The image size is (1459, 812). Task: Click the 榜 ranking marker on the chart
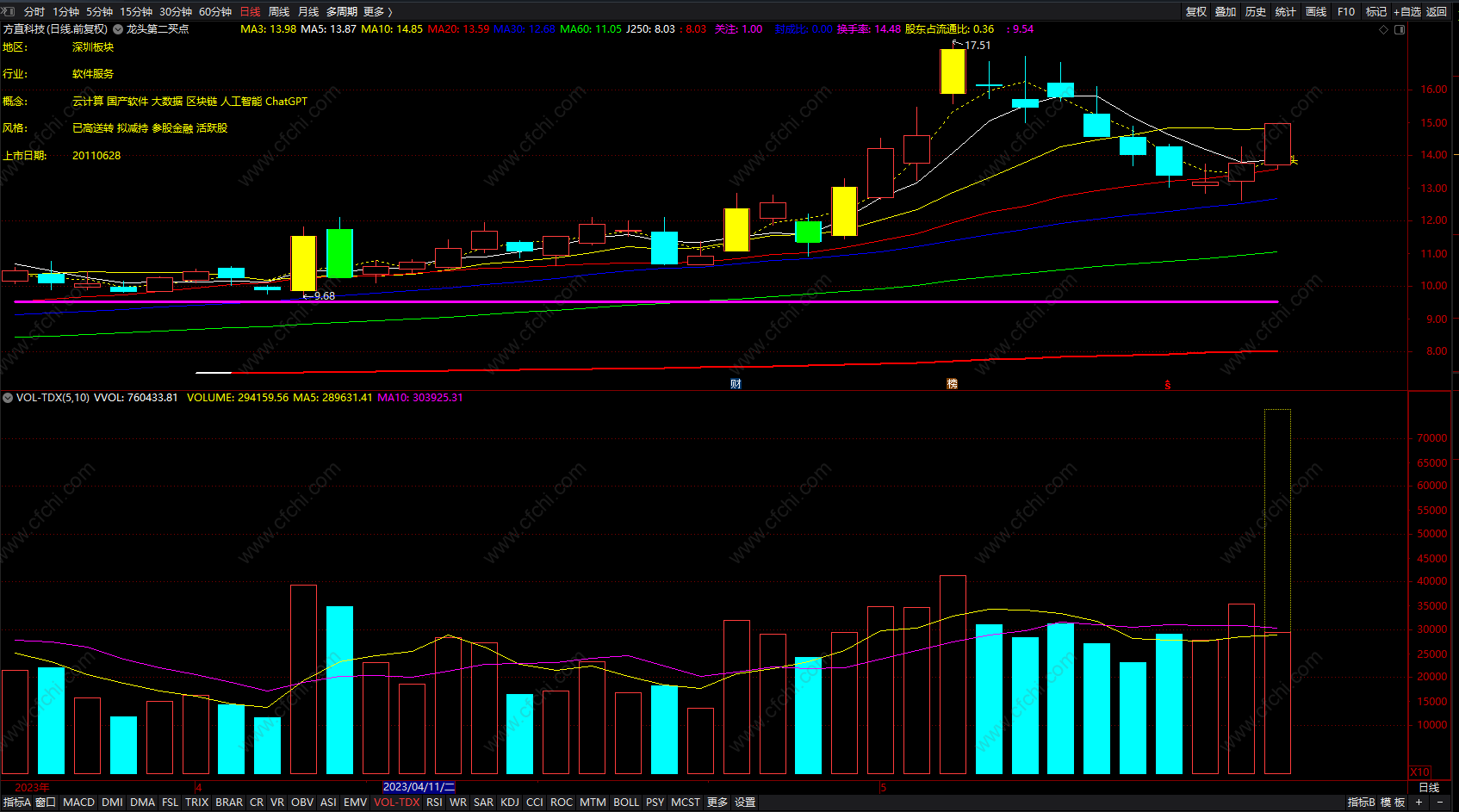point(952,384)
